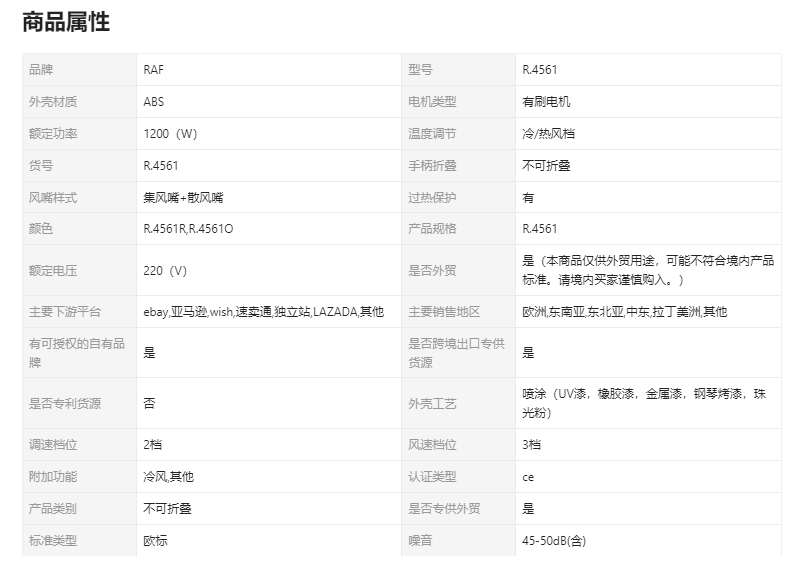Click the 手柄折叠 label
This screenshot has width=802, height=566.
432,166
